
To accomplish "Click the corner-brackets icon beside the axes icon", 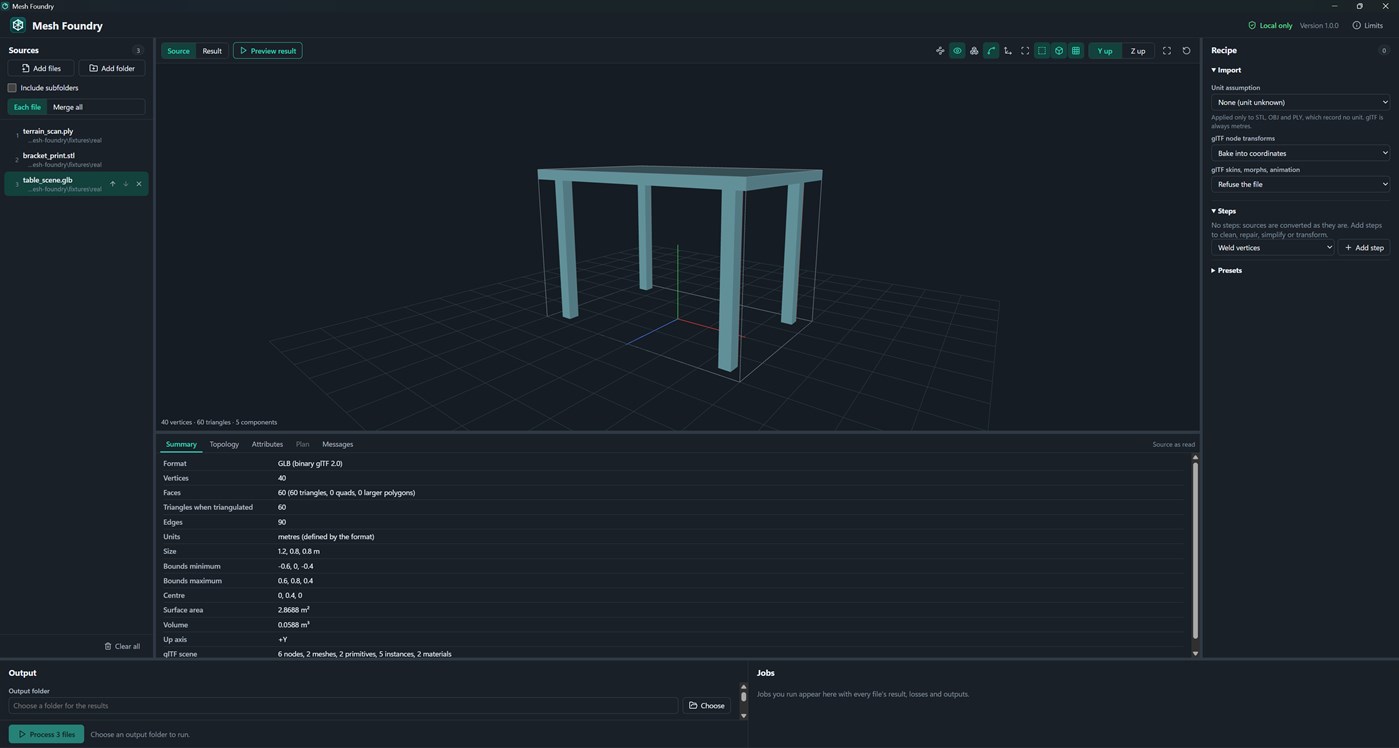I will (x=1025, y=51).
